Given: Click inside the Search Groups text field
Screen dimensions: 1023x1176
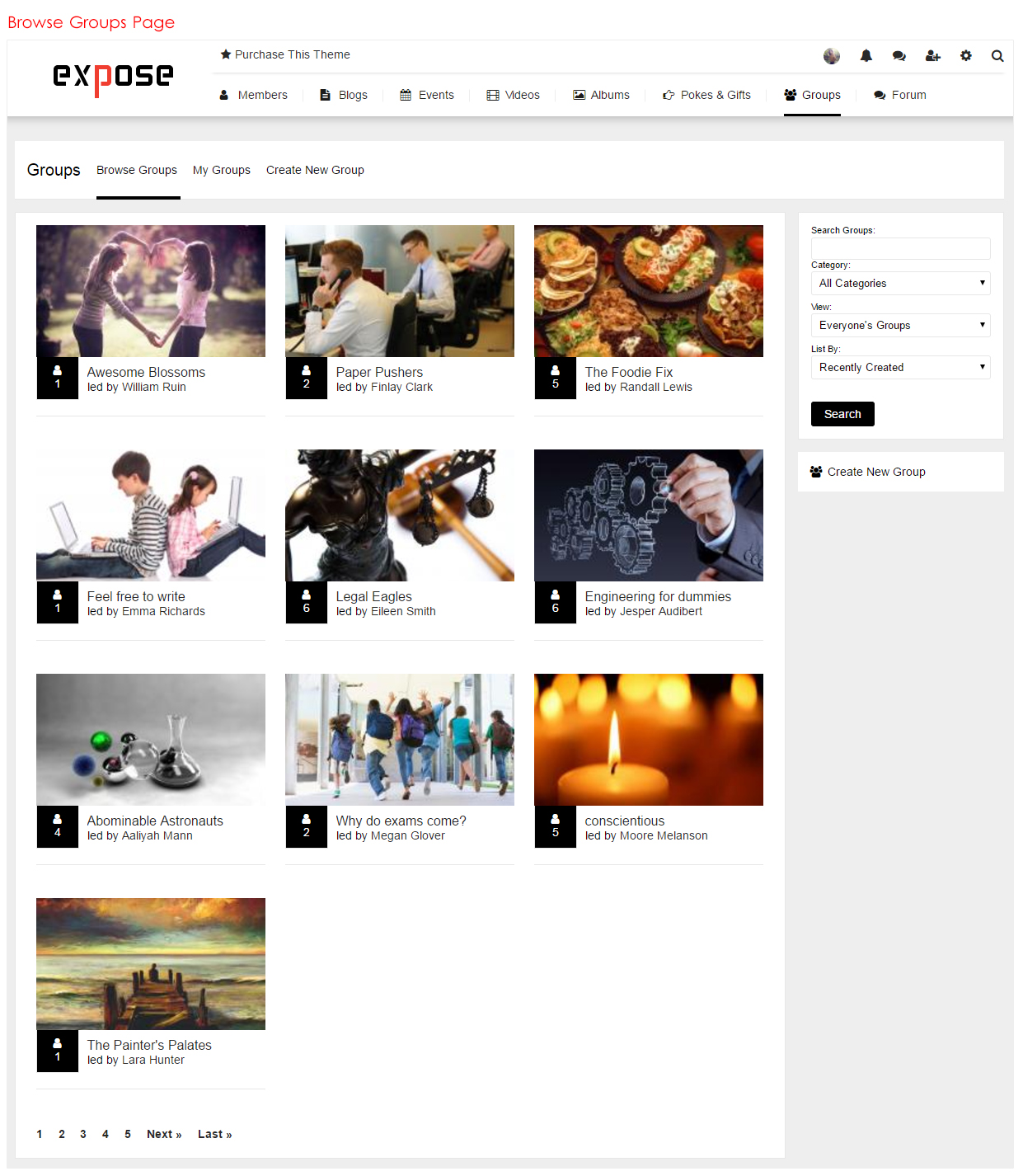Looking at the screenshot, I should pos(900,248).
